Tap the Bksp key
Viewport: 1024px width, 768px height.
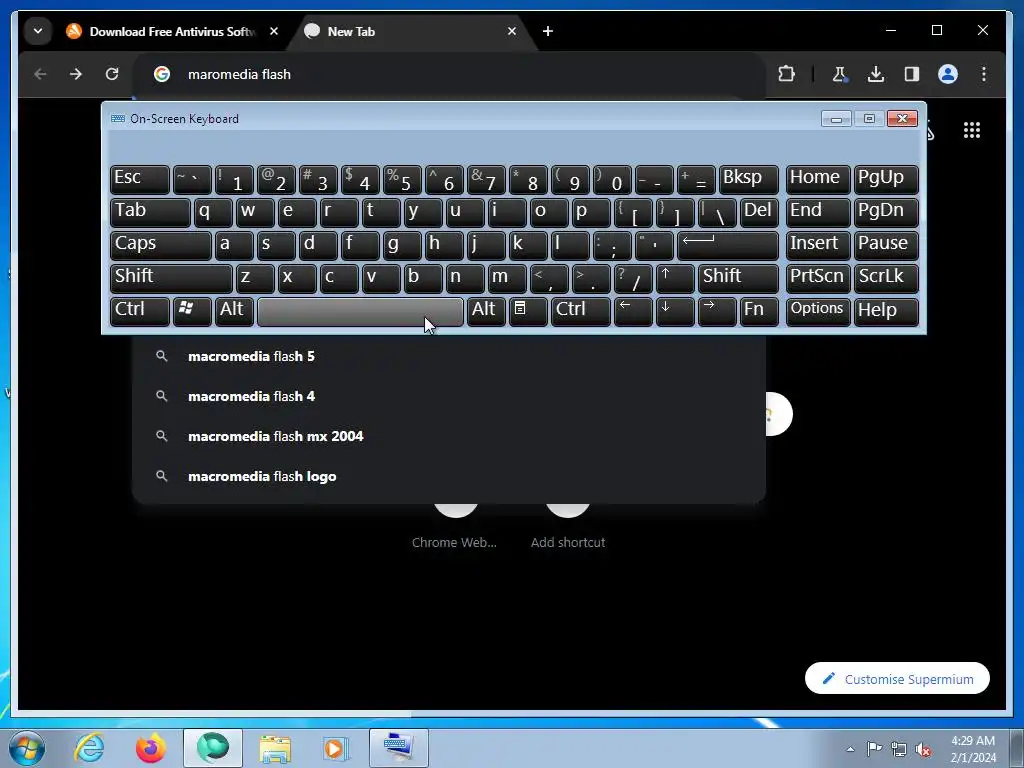pos(748,179)
